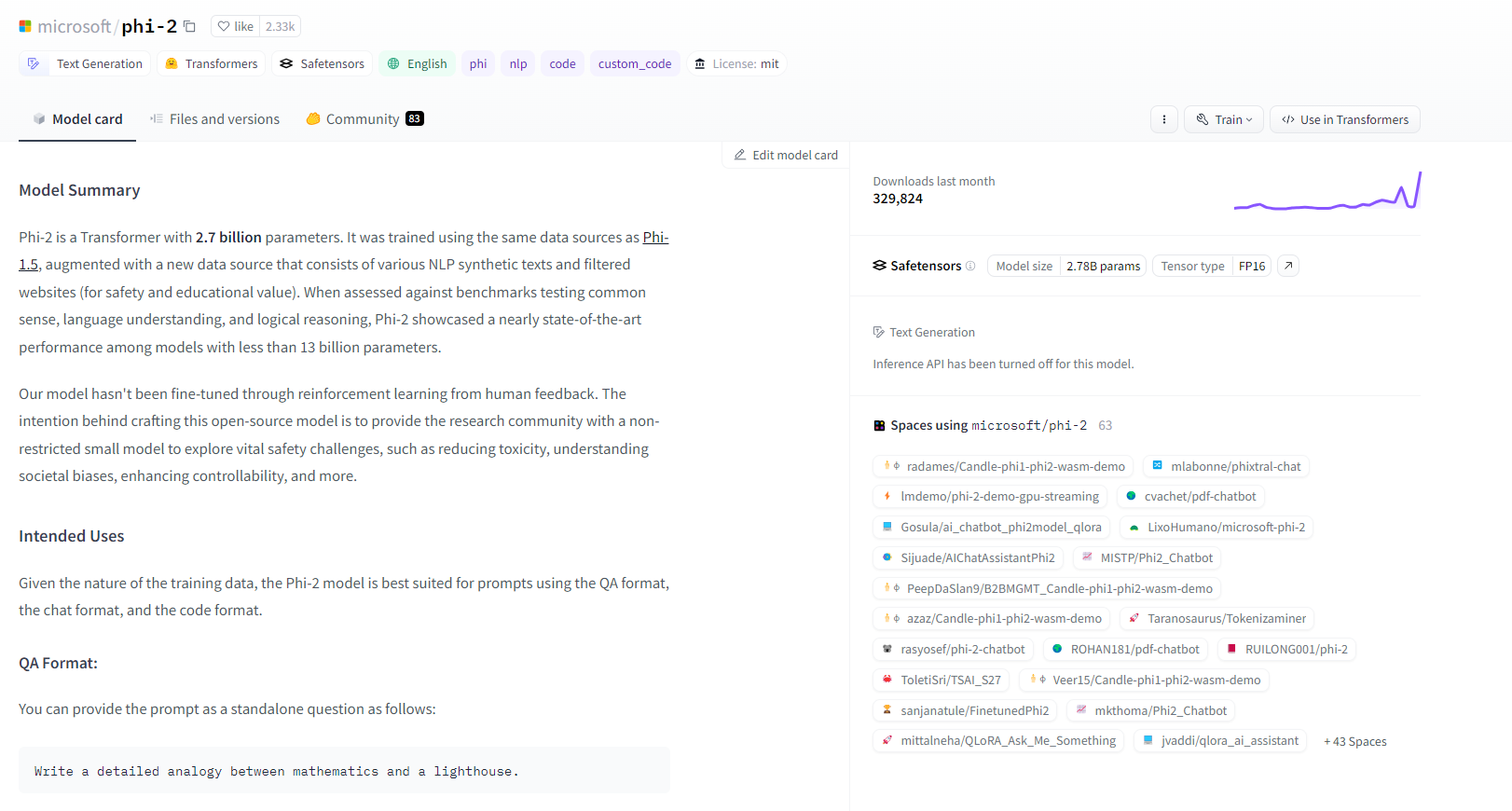Click the phi-2 model title
1512x811 pixels.
pos(149,26)
